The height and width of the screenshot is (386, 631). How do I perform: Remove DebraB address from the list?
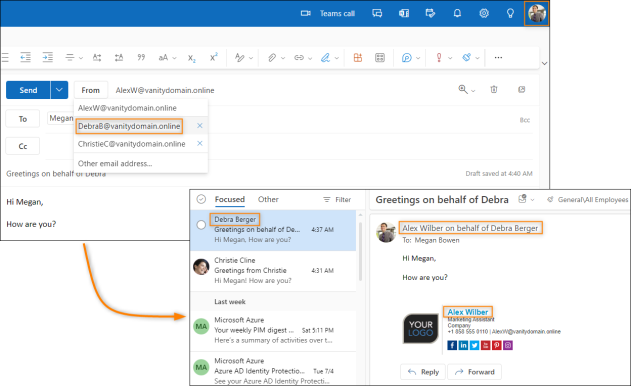(200, 126)
